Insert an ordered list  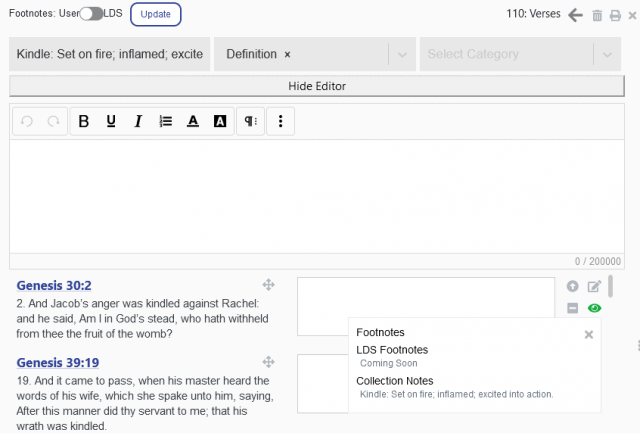(x=166, y=121)
